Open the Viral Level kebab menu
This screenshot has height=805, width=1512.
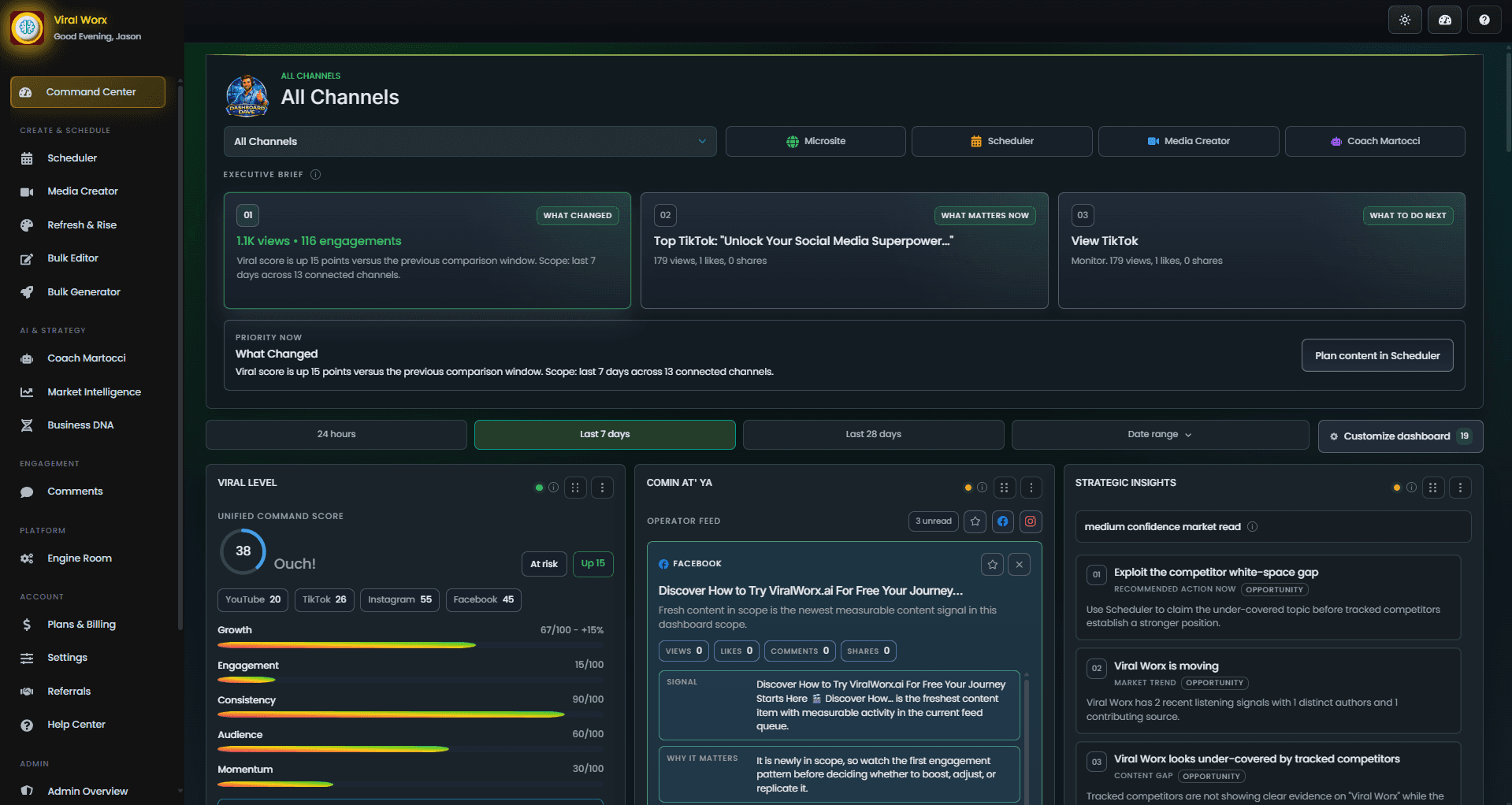[x=603, y=488]
